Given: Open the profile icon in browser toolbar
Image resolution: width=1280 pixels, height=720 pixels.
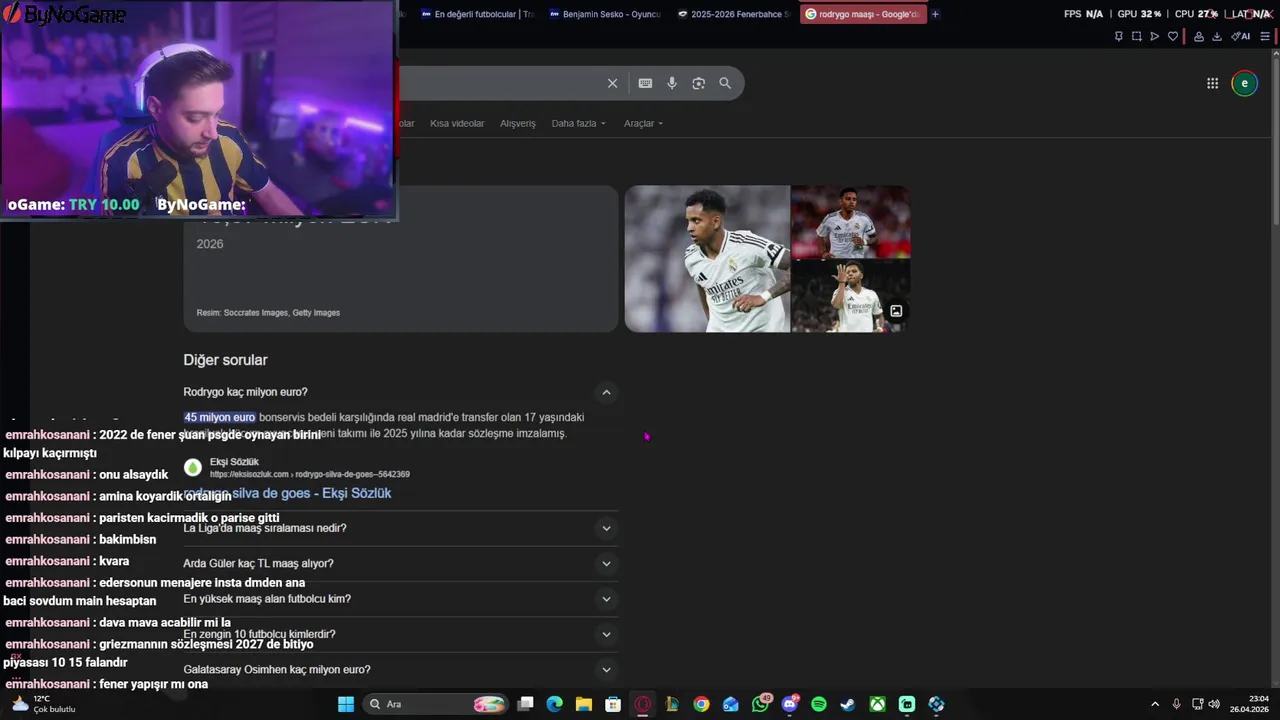Looking at the screenshot, I should pos(1199,36).
